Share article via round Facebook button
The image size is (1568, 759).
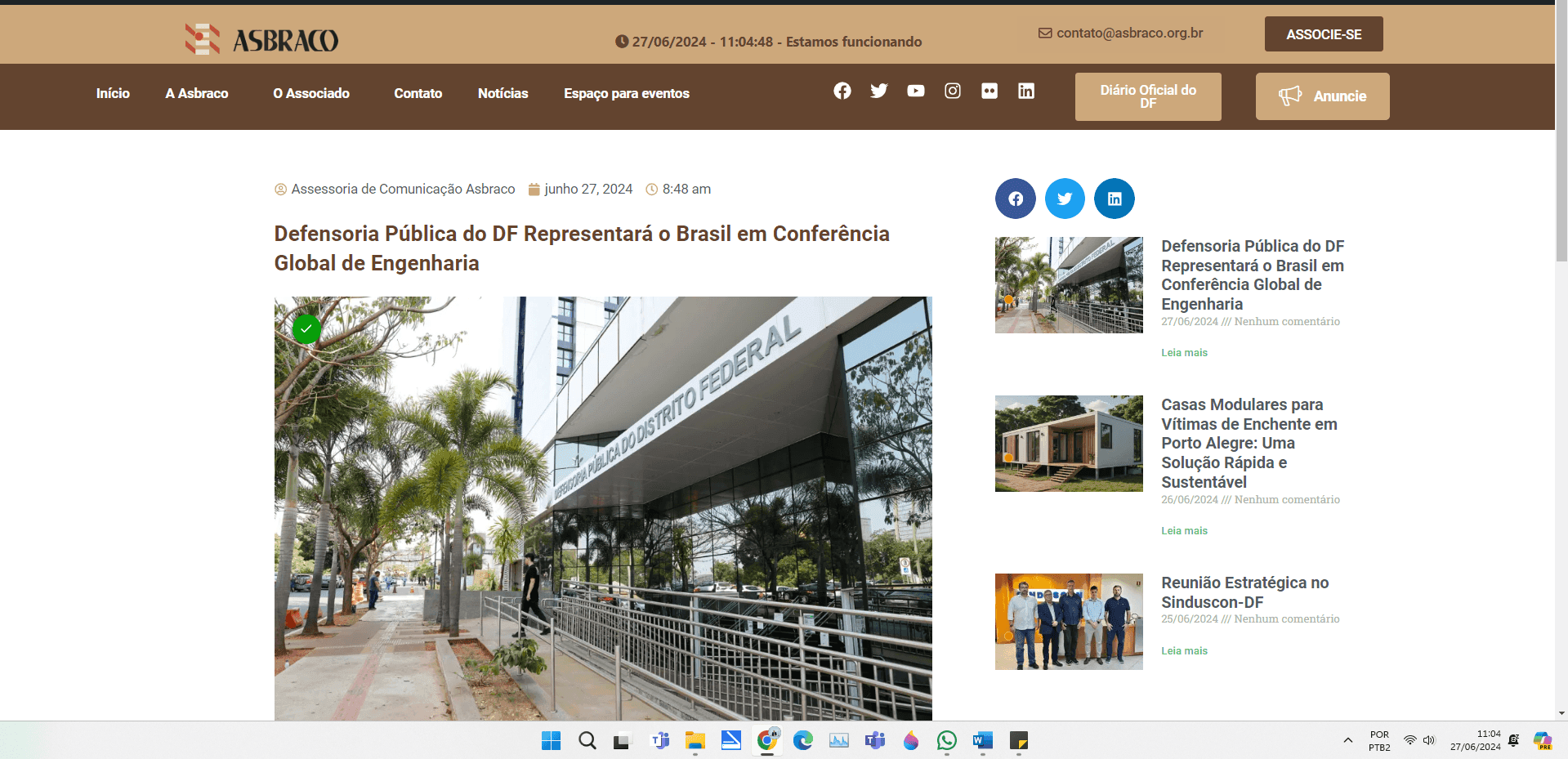click(1016, 199)
